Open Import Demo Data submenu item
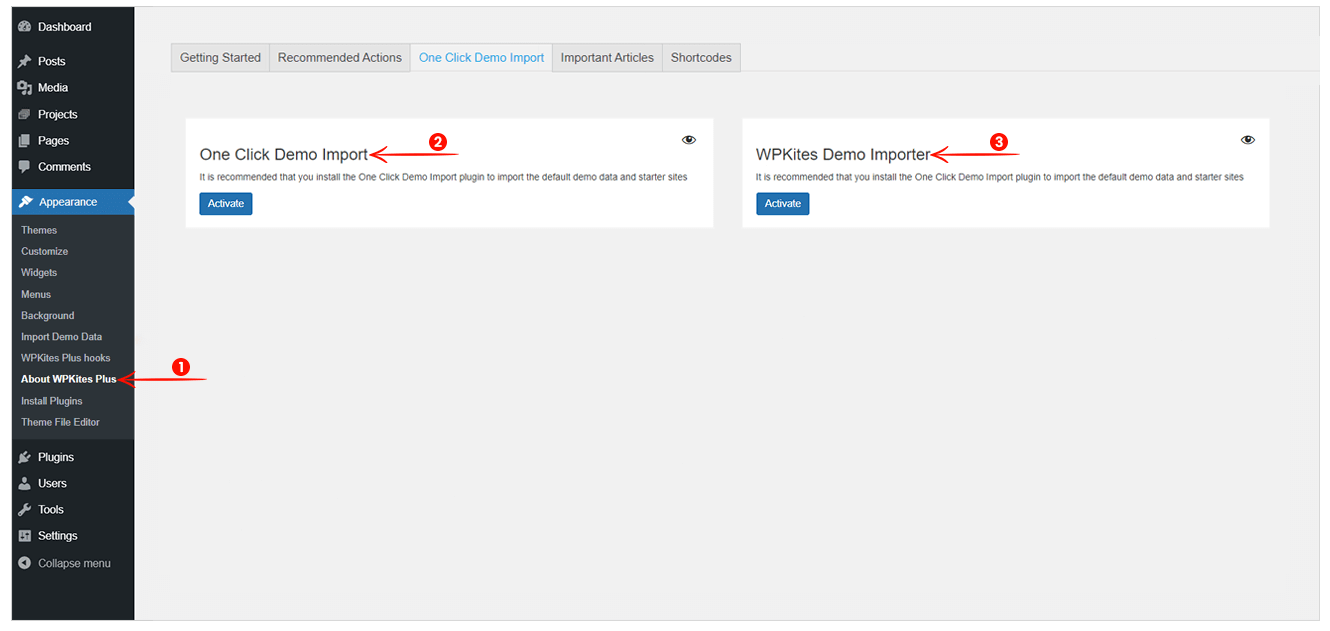1330x631 pixels. coord(61,337)
